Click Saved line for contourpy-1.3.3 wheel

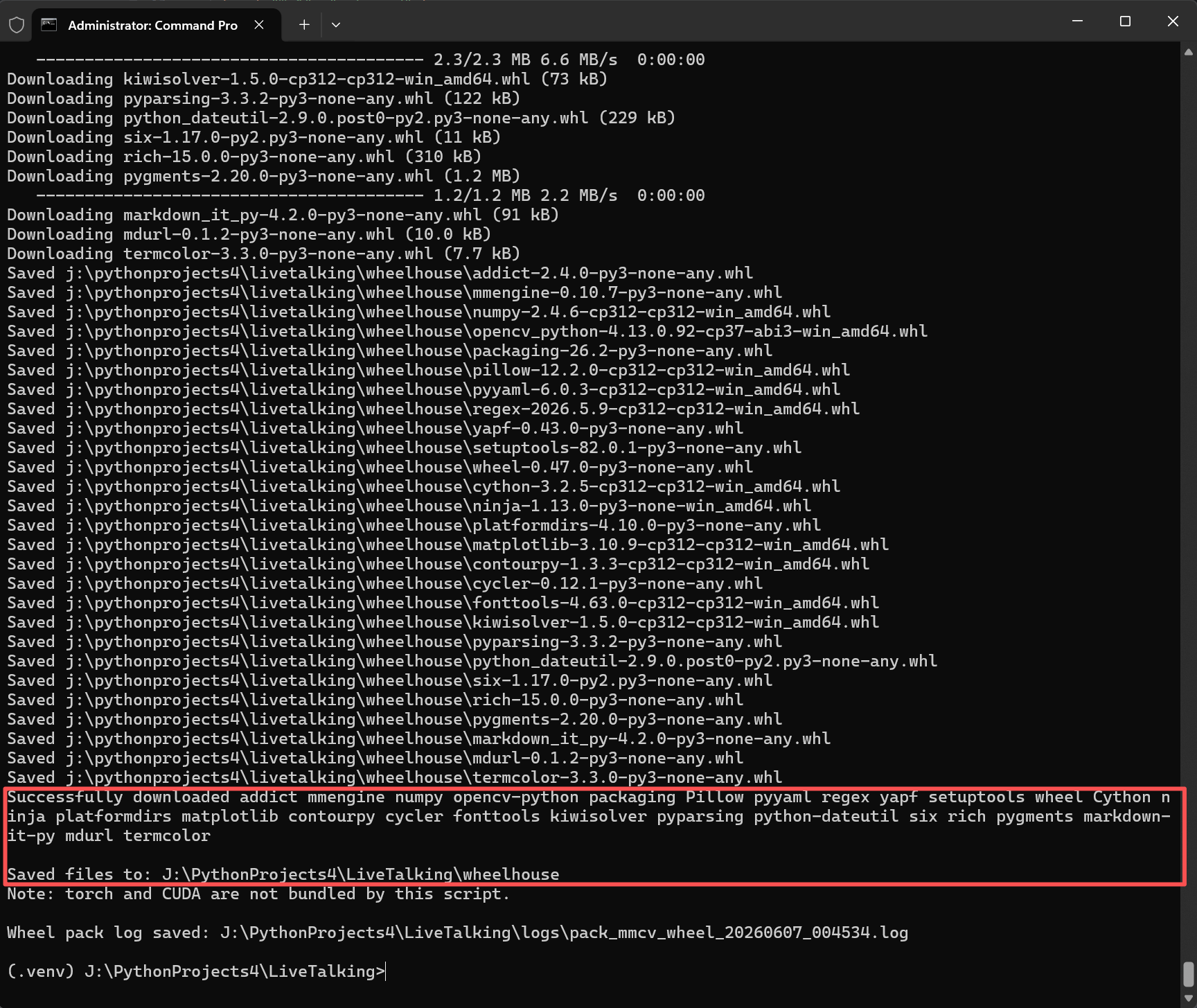[x=438, y=564]
